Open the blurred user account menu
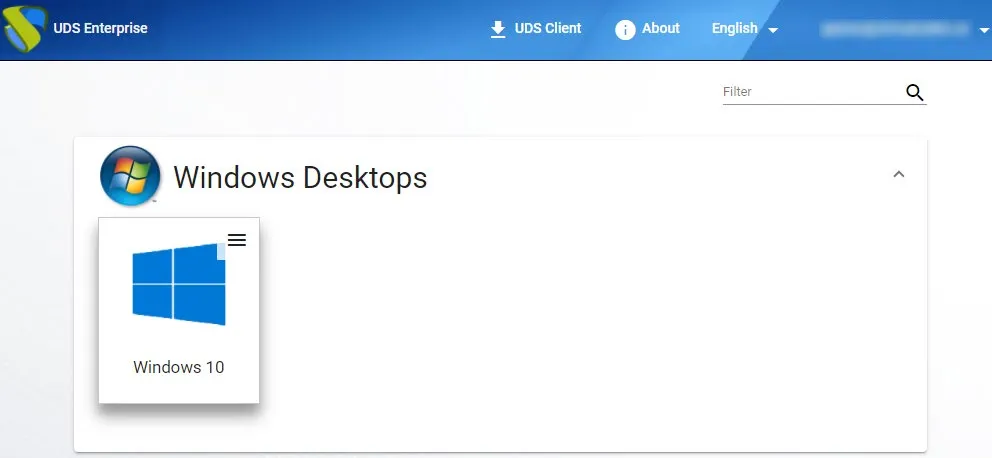This screenshot has height=458, width=992. pyautogui.click(x=904, y=29)
